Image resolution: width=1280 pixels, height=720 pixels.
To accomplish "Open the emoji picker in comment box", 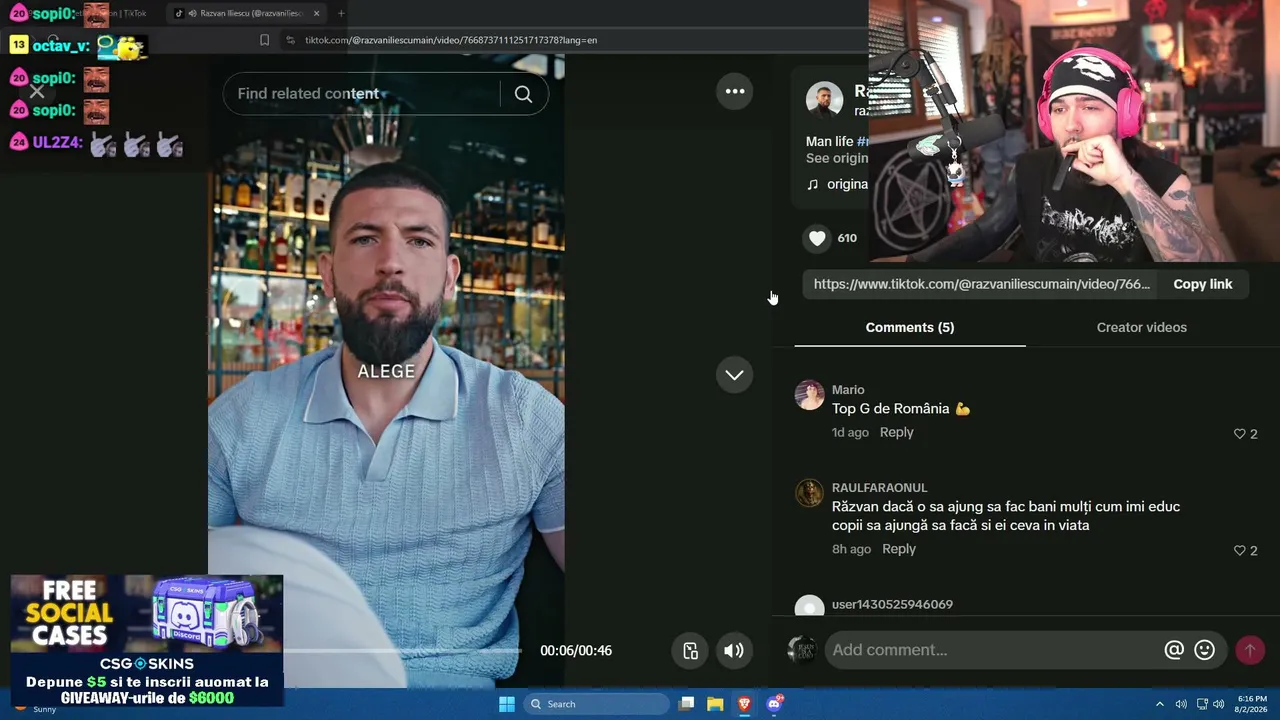I will (1205, 650).
